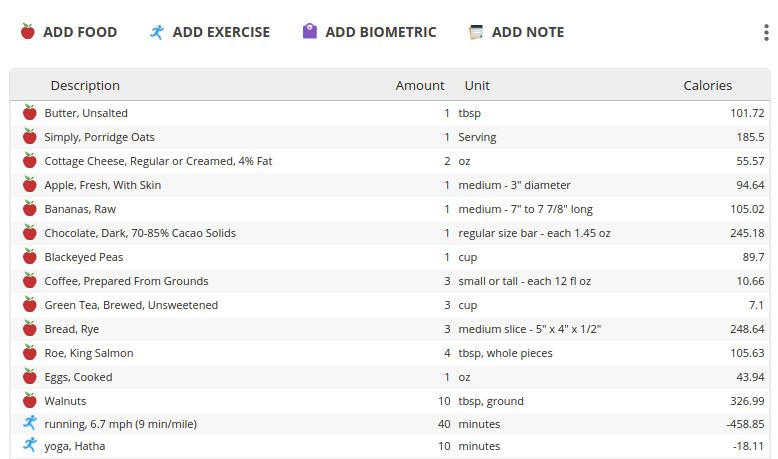Open the Add Biometric dialog
This screenshot has width=778, height=459.
click(x=369, y=32)
